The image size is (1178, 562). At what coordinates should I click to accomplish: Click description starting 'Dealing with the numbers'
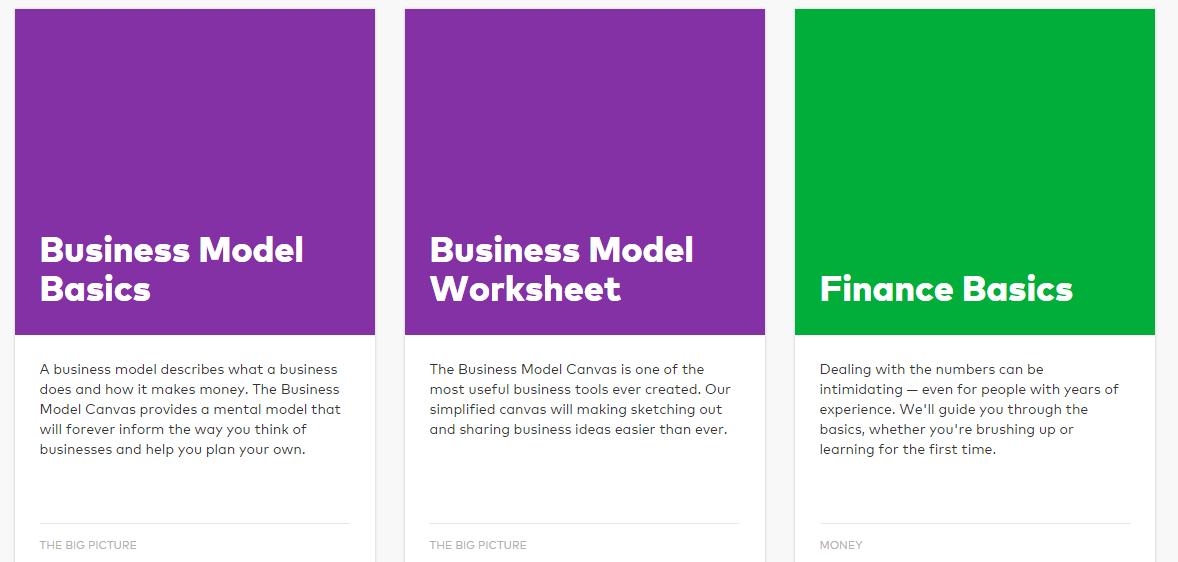968,409
